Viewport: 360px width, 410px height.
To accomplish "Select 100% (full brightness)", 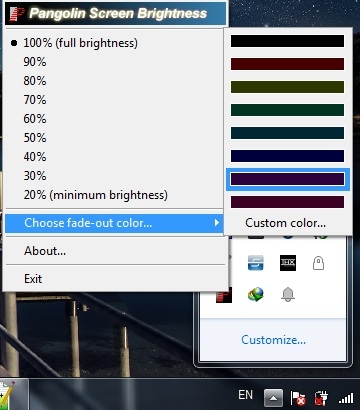I will pyautogui.click(x=114, y=43).
